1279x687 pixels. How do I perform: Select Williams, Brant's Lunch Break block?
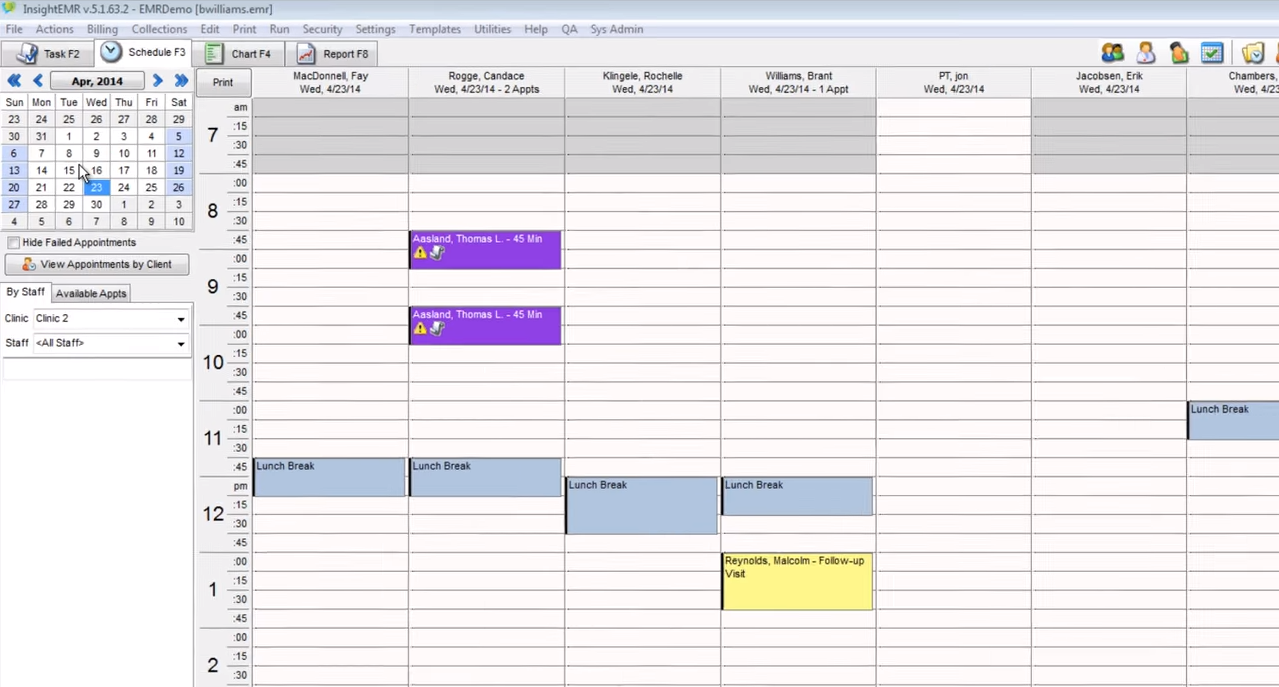point(797,496)
